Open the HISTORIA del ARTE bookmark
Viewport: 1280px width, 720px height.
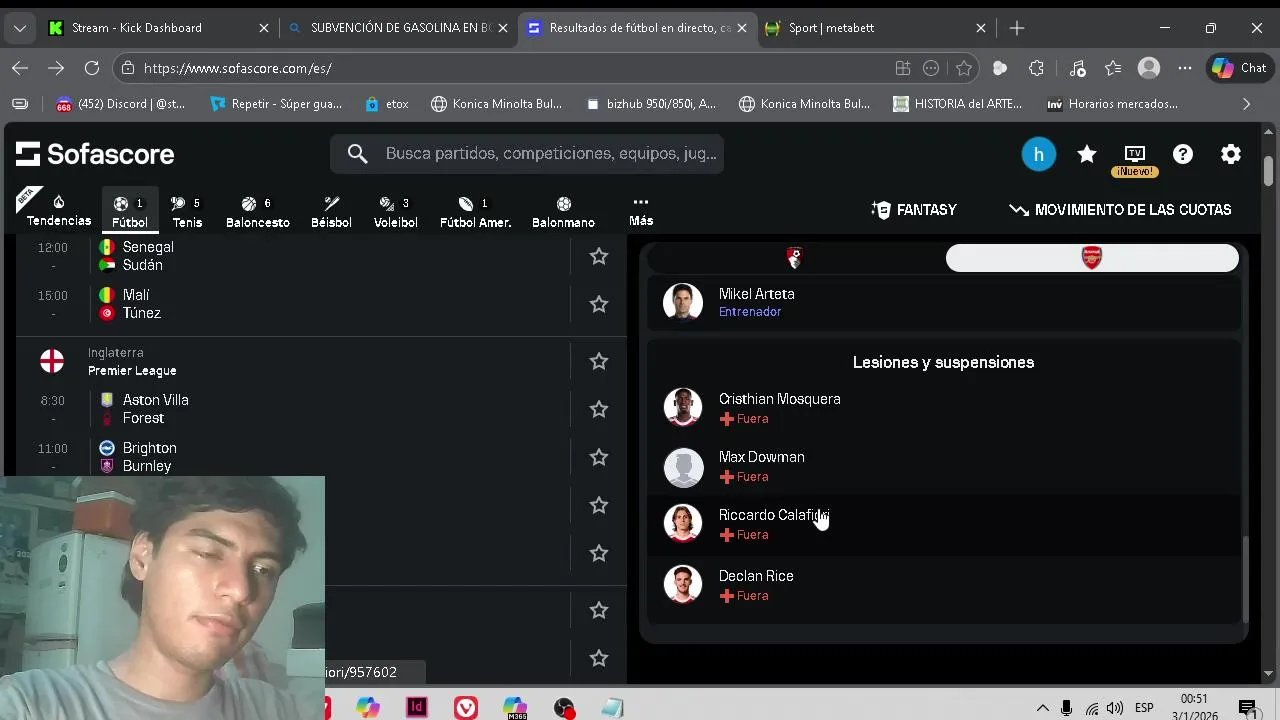pos(958,104)
